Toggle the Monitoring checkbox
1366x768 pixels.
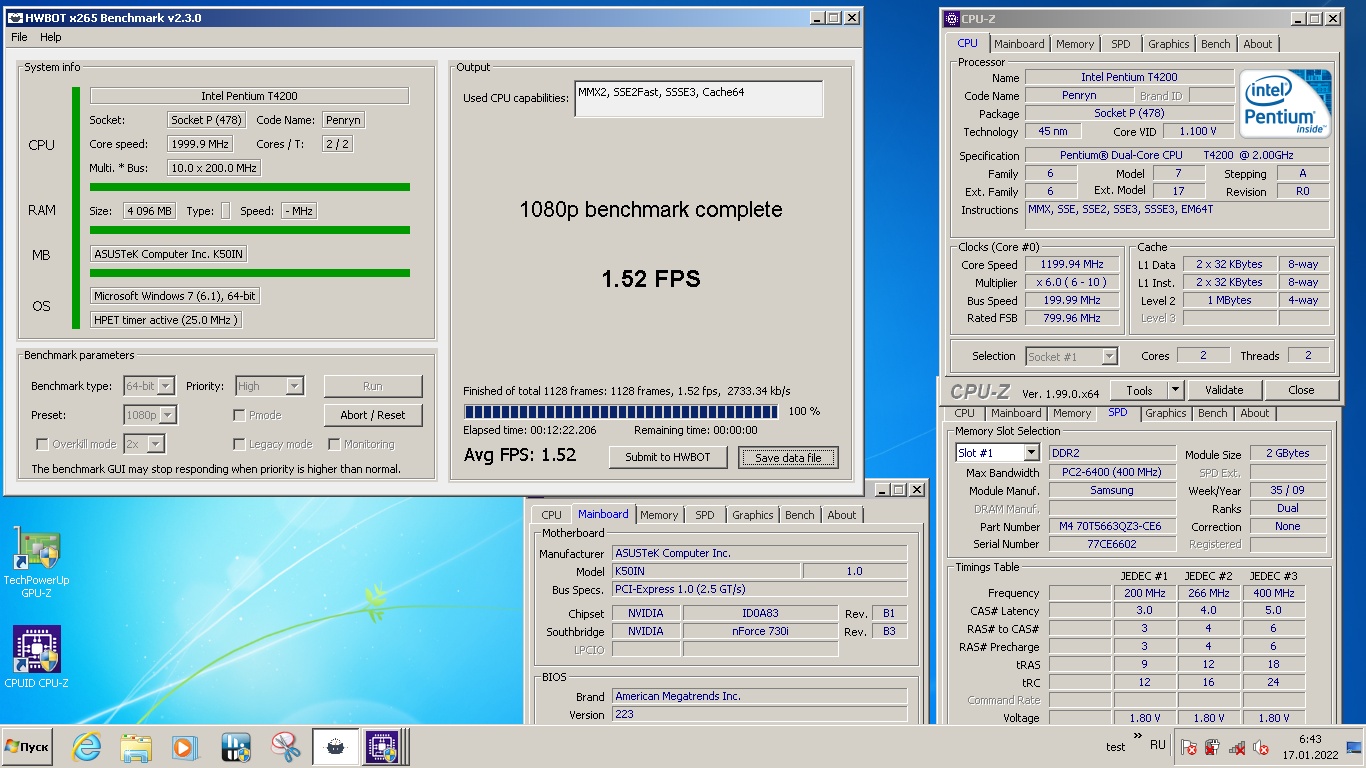(335, 444)
